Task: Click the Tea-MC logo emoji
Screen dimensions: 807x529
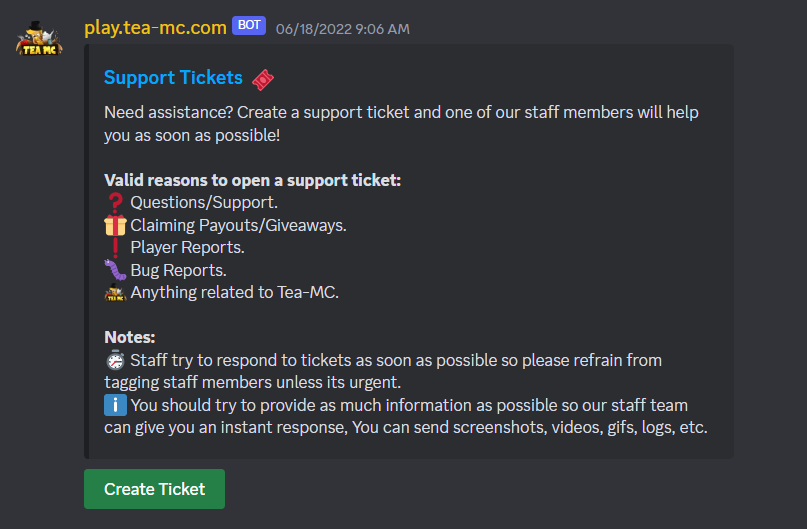Action: (x=115, y=292)
